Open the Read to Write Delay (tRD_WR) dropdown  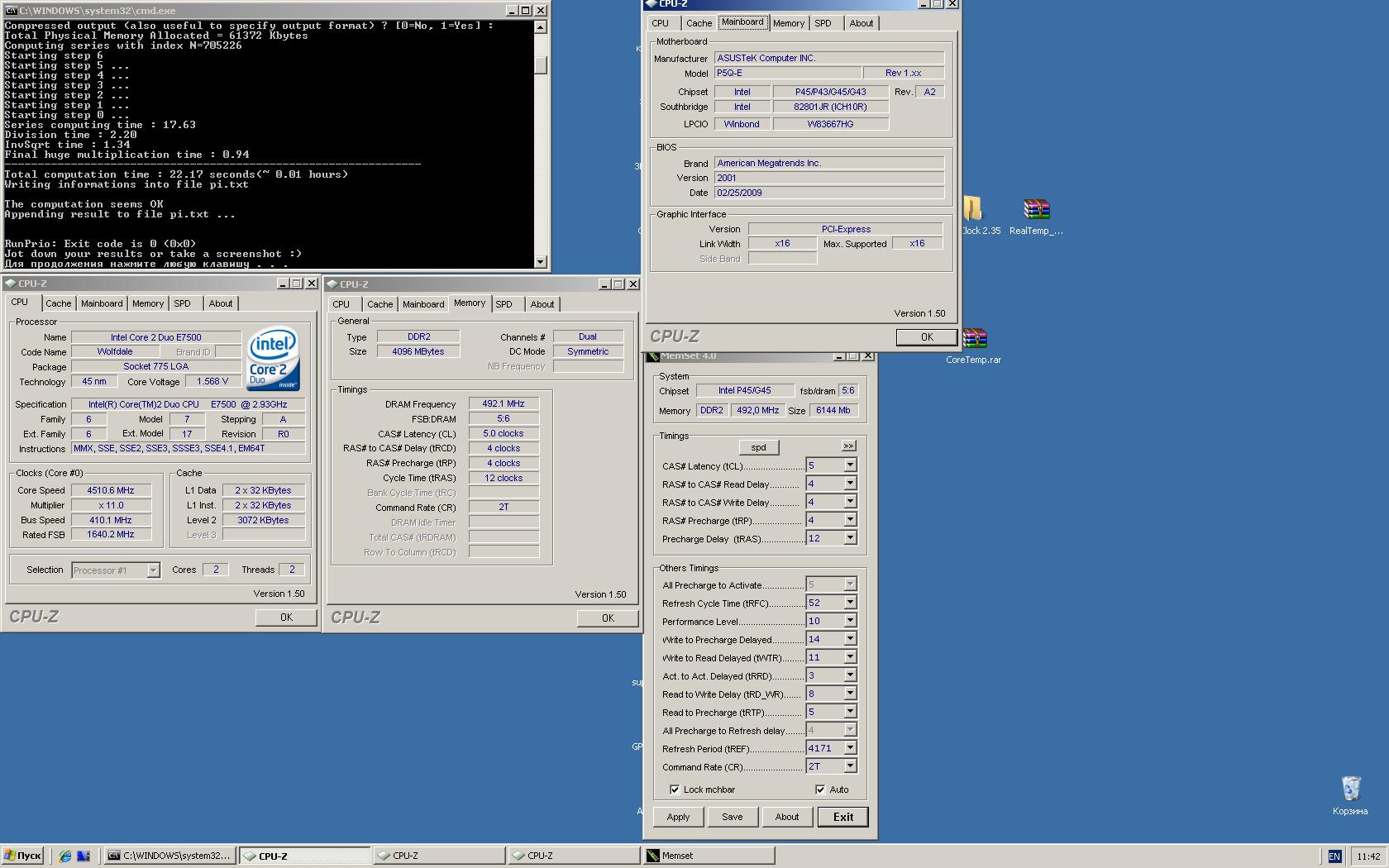(x=849, y=694)
